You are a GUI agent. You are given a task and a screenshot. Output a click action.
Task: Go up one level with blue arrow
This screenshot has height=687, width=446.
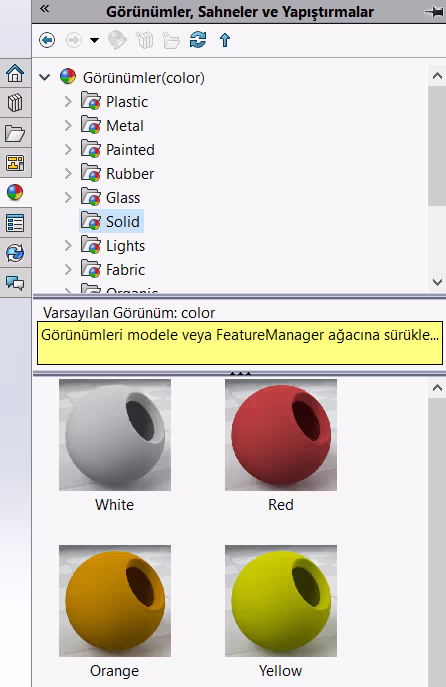coord(225,40)
